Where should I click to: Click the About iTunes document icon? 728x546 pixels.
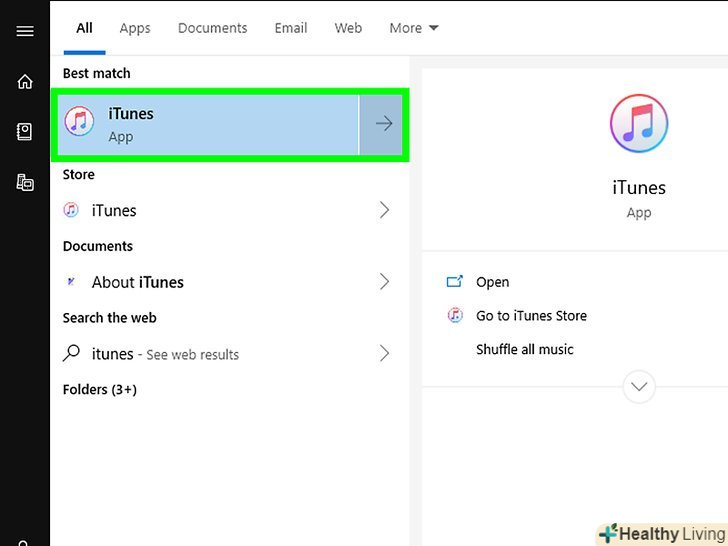pos(71,282)
